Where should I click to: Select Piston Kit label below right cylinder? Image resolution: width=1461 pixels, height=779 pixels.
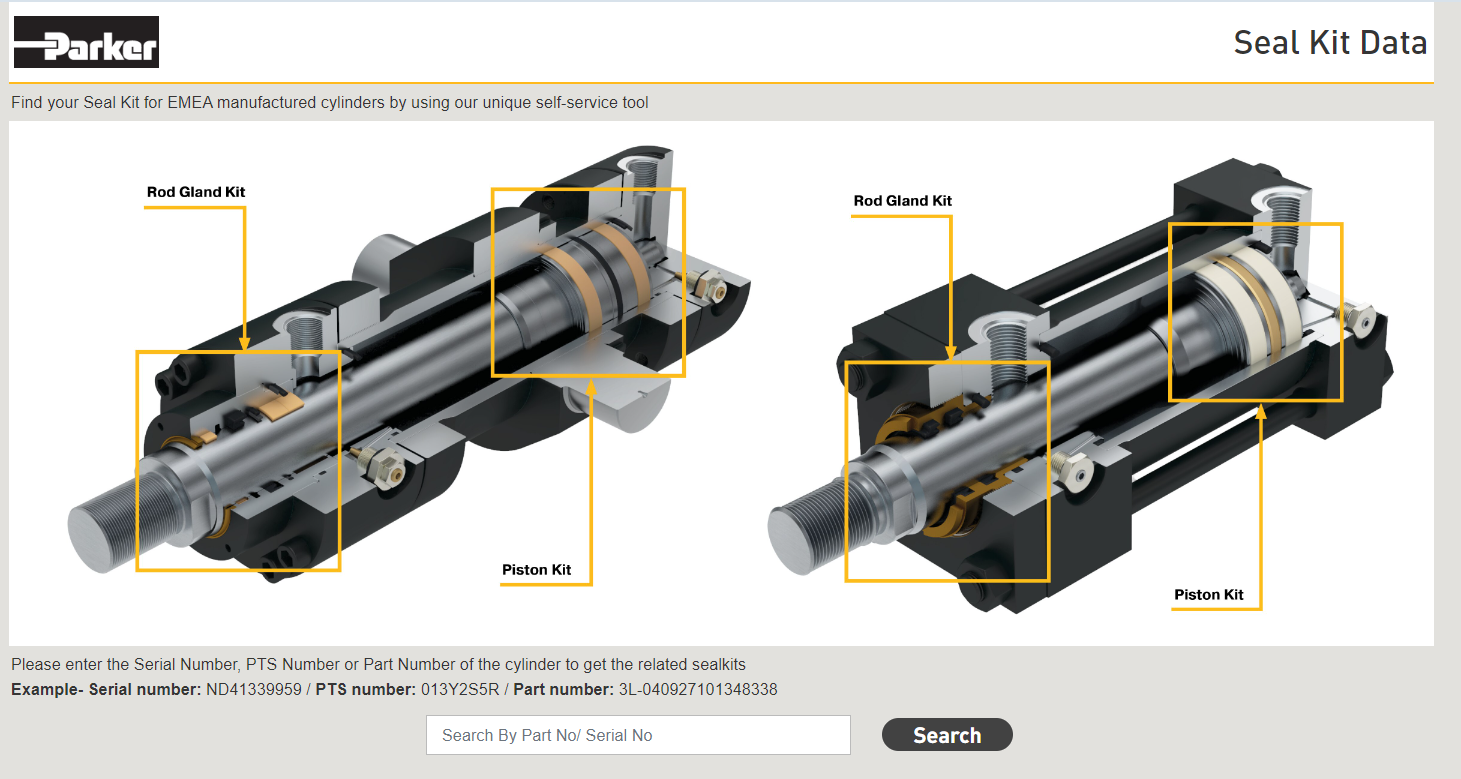point(1209,595)
